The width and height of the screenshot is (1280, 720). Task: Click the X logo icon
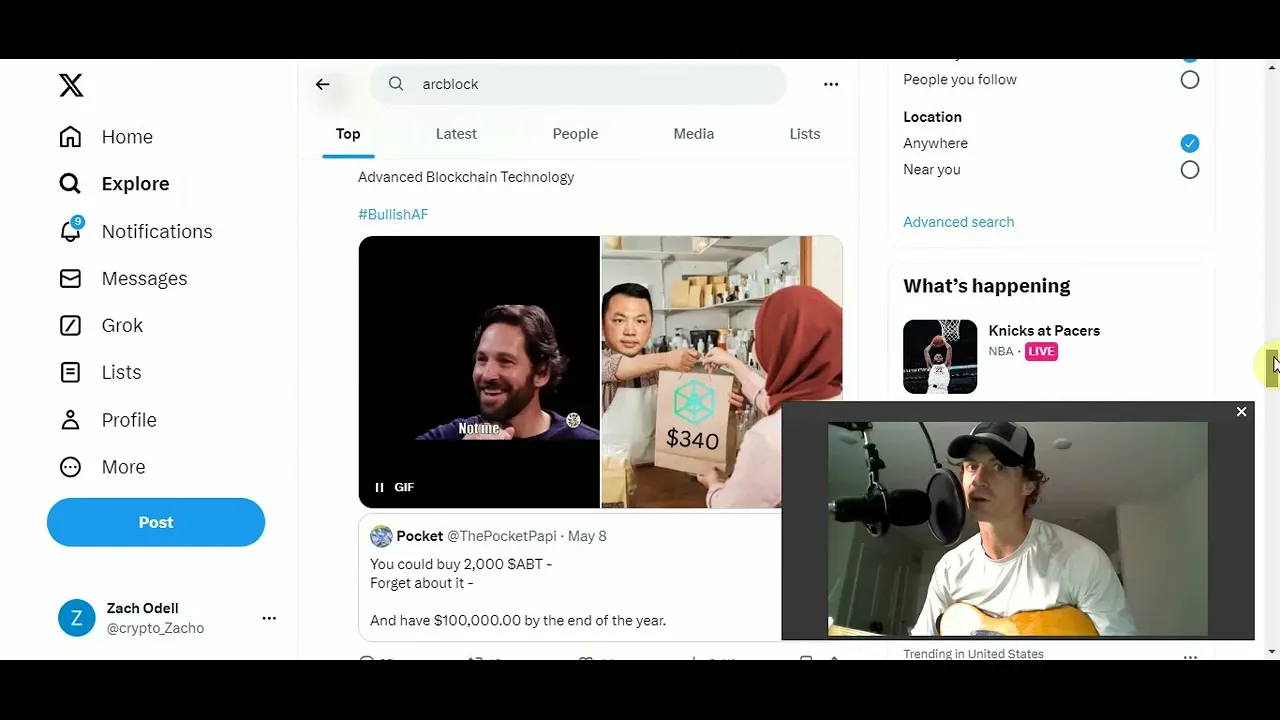click(x=71, y=85)
